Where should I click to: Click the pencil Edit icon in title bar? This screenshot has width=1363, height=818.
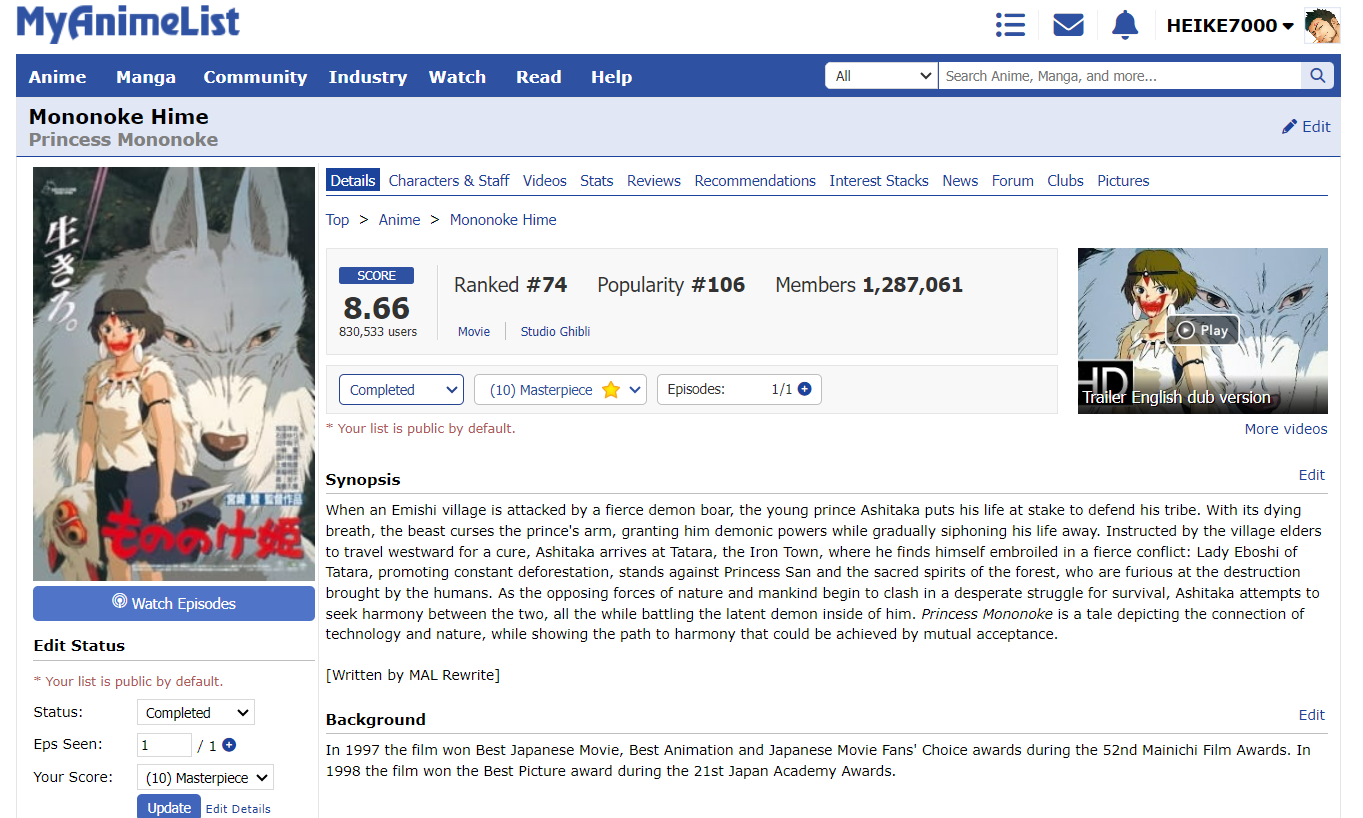pyautogui.click(x=1306, y=126)
